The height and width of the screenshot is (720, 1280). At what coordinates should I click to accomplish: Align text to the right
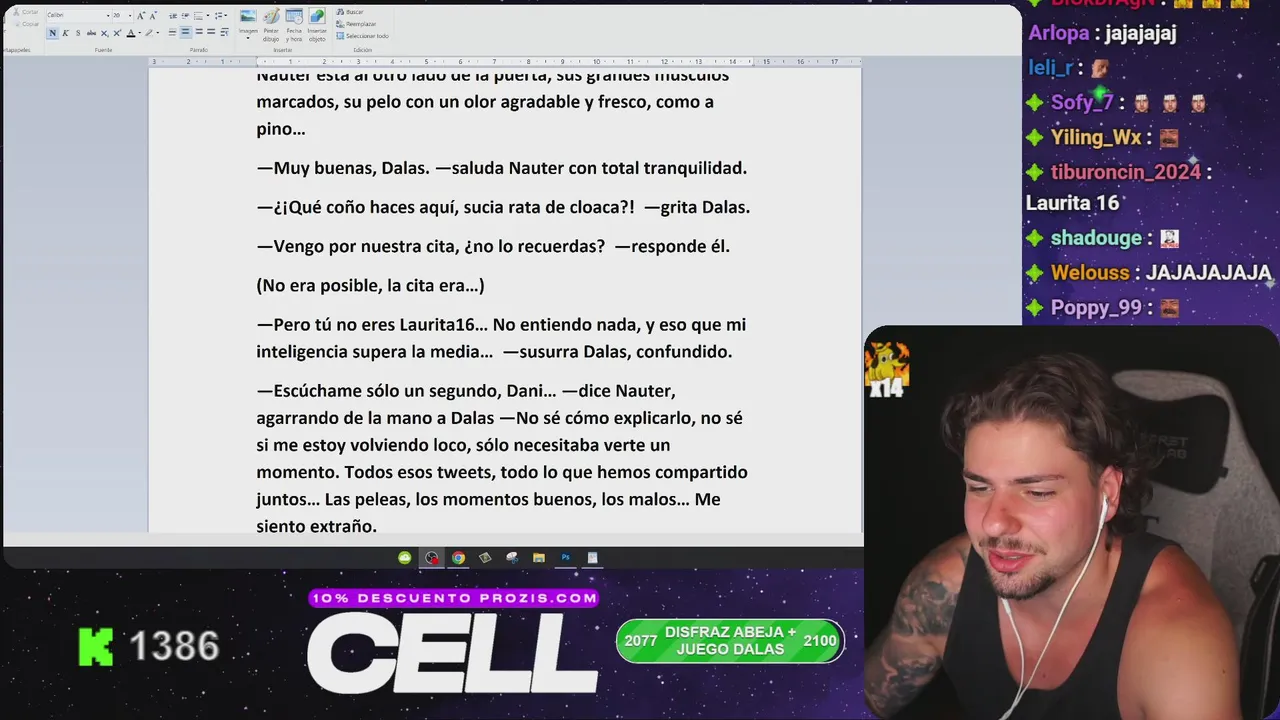click(198, 32)
